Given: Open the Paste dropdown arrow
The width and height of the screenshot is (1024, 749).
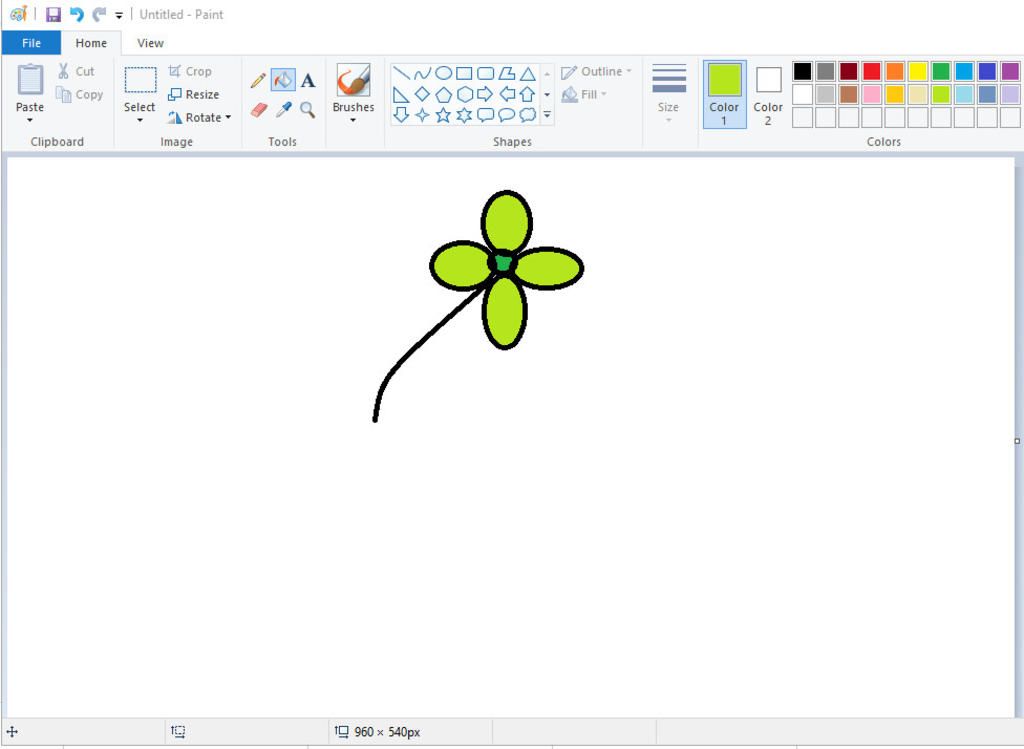Looking at the screenshot, I should 30,120.
